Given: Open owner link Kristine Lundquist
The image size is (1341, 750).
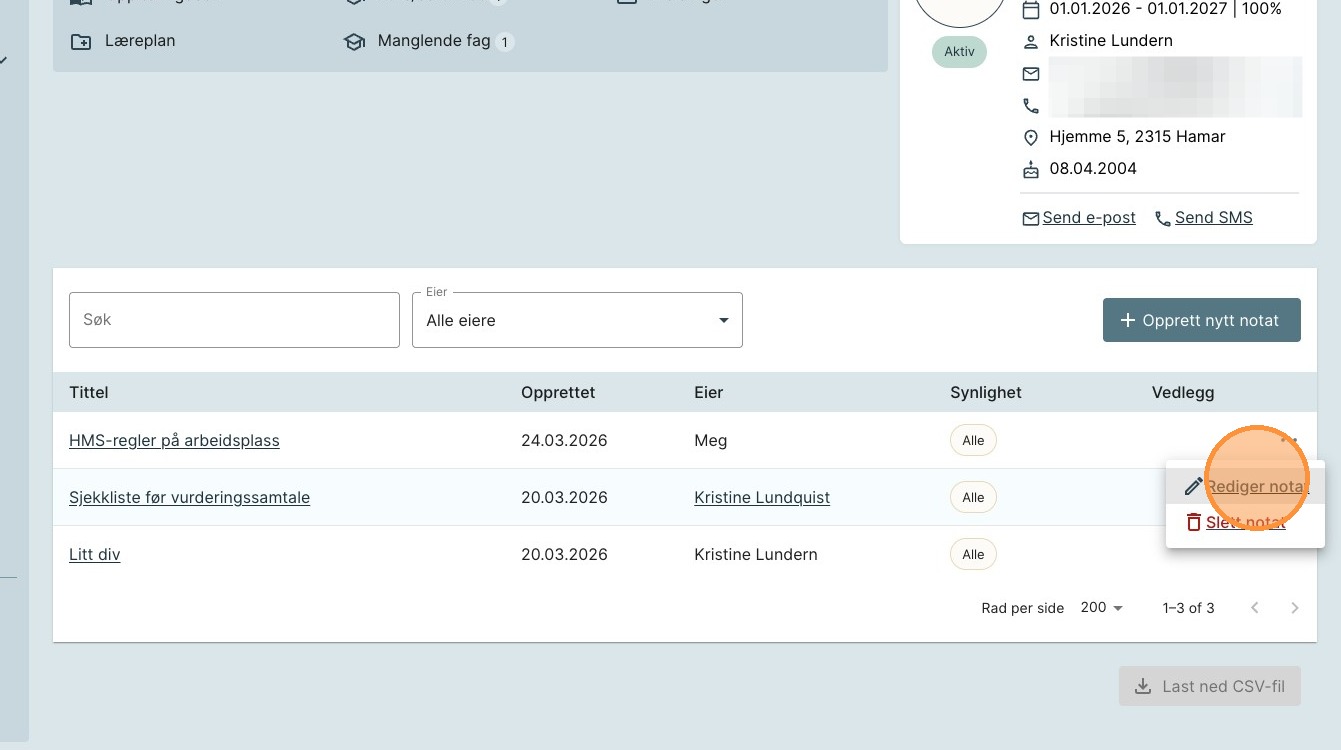Looking at the screenshot, I should pyautogui.click(x=761, y=497).
